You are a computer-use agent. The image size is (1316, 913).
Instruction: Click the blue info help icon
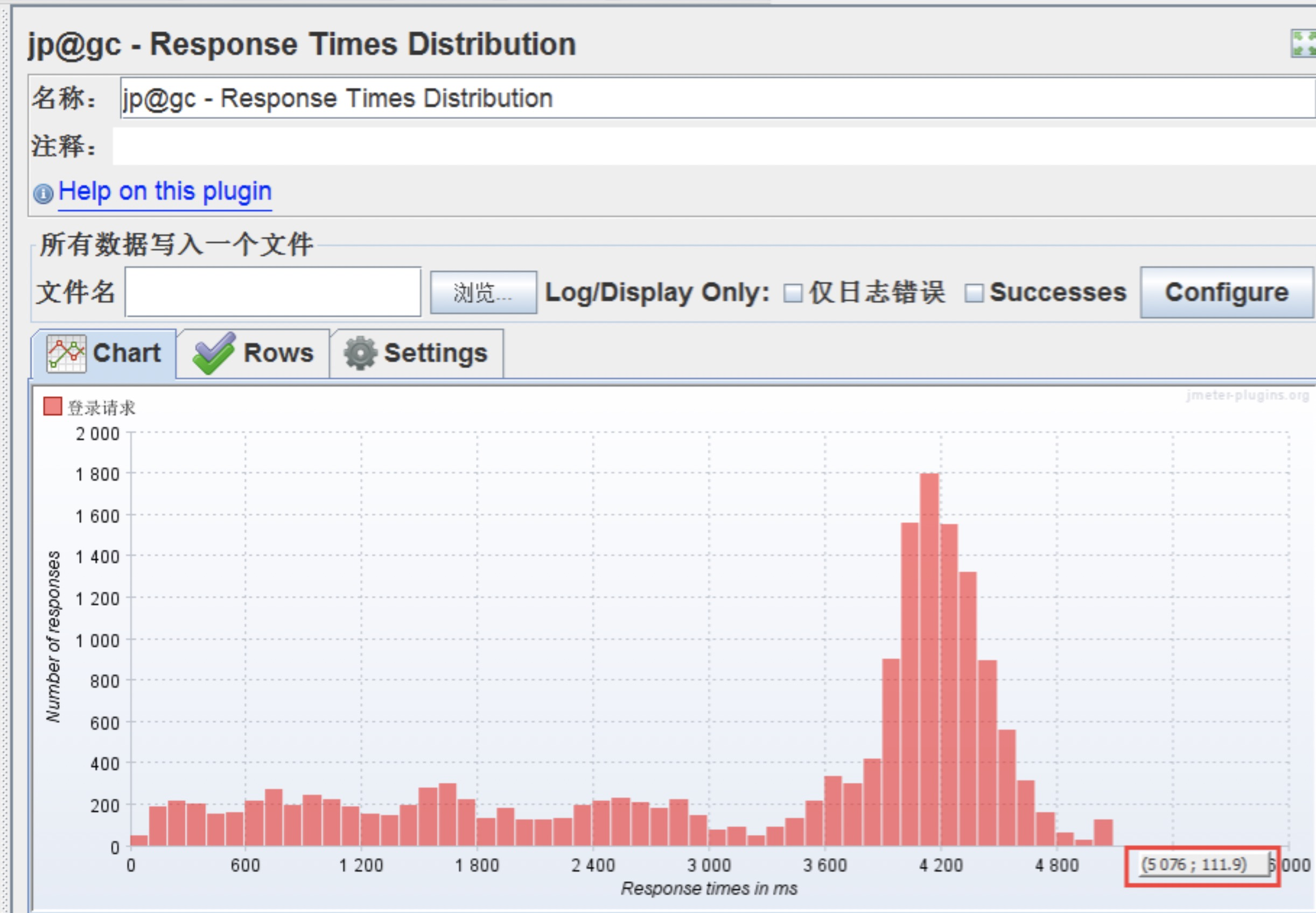(44, 193)
